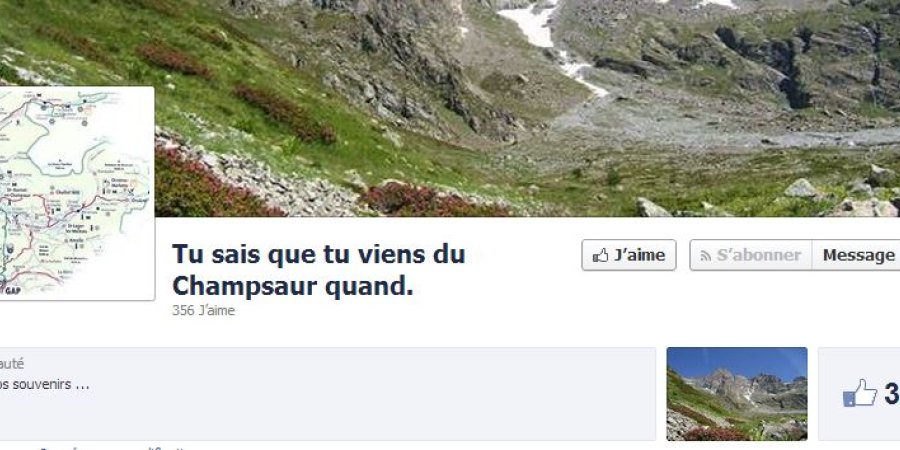Send a message via Message button
The height and width of the screenshot is (450, 900).
click(x=858, y=255)
